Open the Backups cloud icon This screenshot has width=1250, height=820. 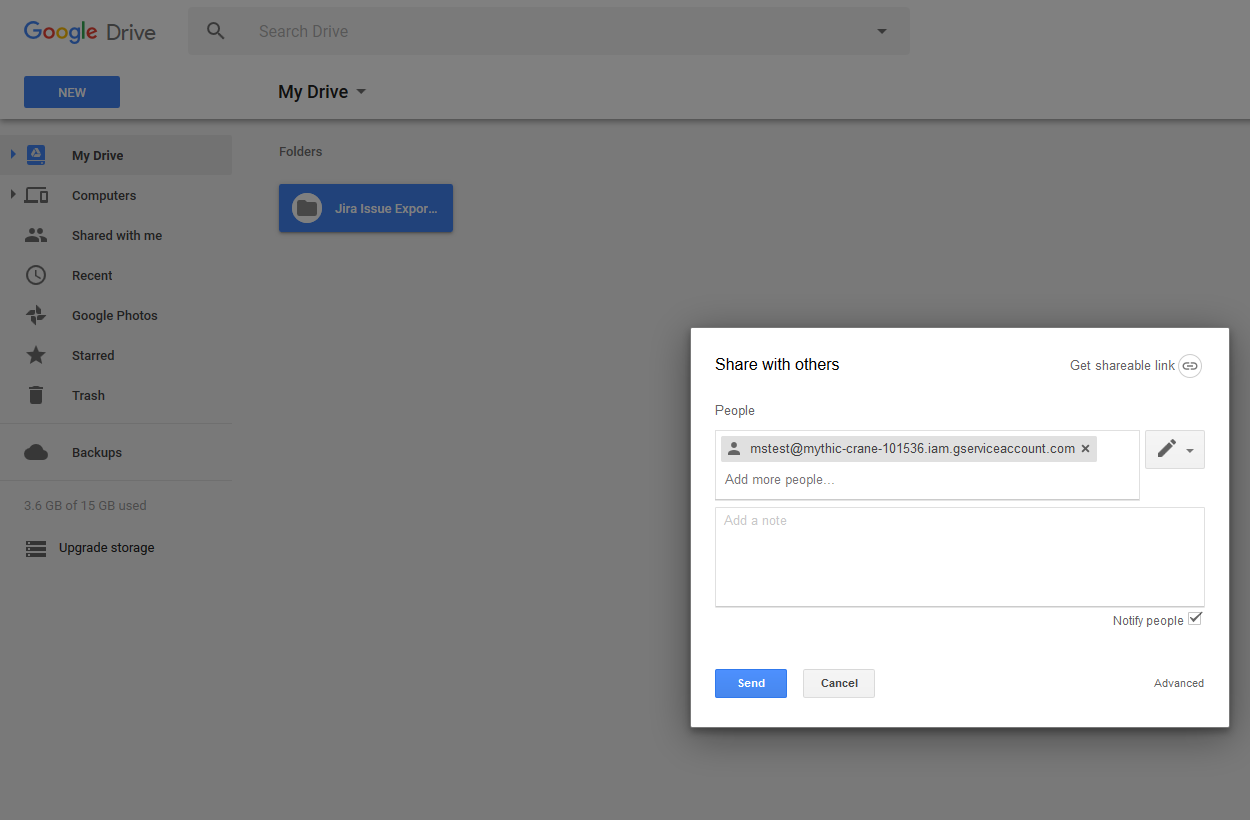click(x=36, y=453)
